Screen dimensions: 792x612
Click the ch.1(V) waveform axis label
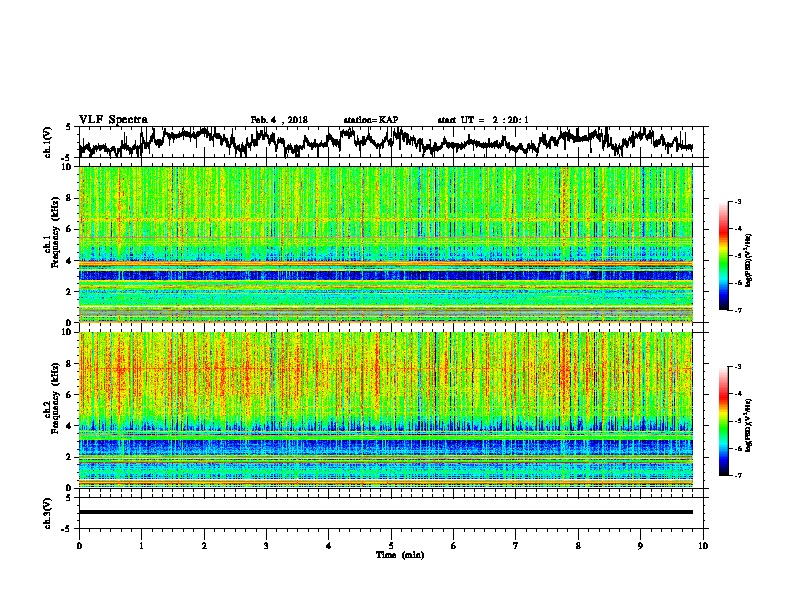click(x=47, y=142)
